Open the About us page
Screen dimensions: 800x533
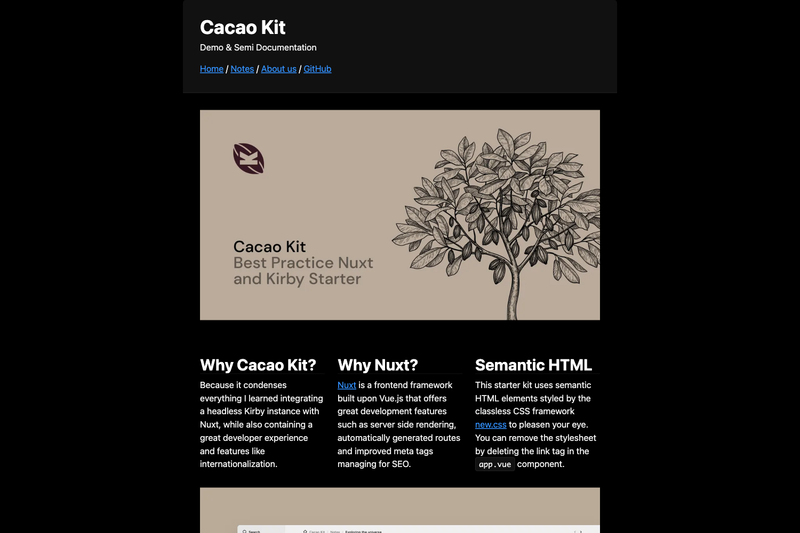pos(279,69)
